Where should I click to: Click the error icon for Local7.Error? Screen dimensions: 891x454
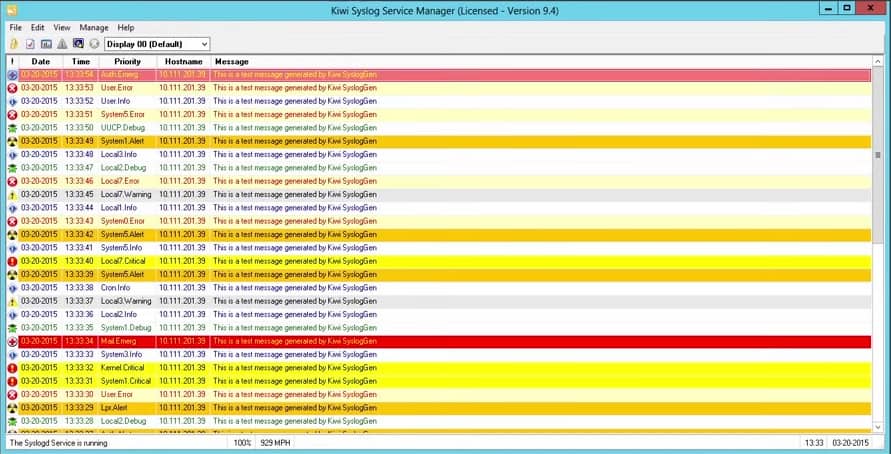tap(13, 181)
